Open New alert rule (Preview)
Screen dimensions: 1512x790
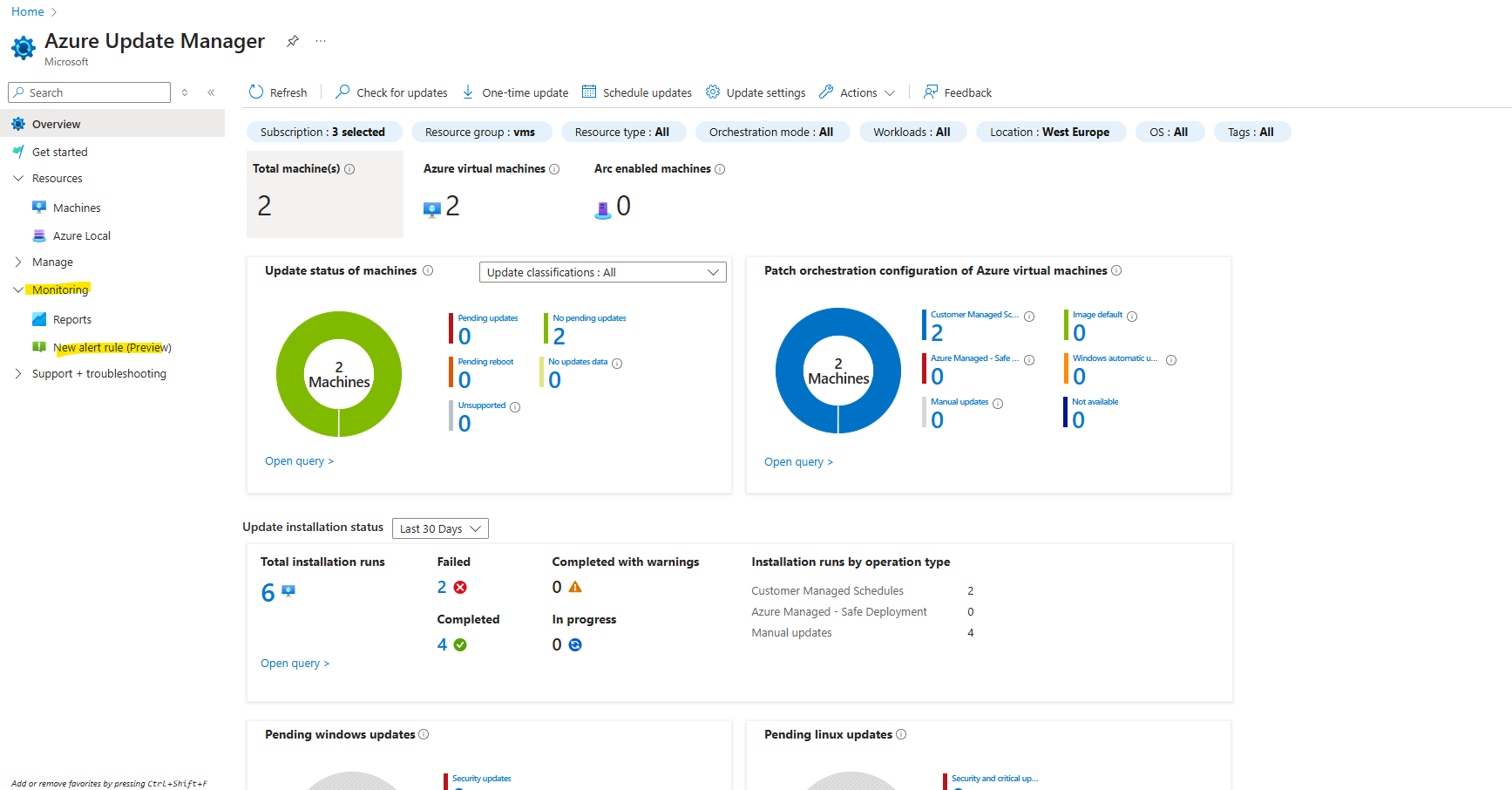(112, 347)
